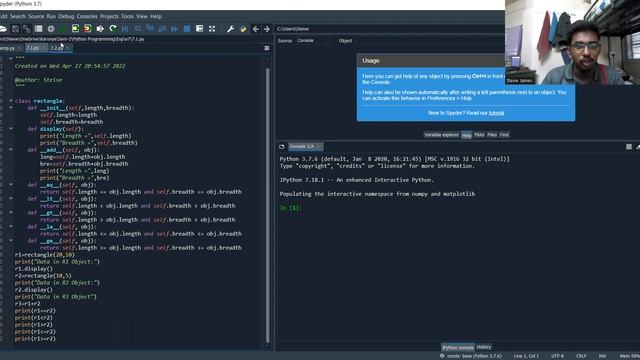The image size is (640, 360).
Task: Click the working directory path field
Action: click(x=390, y=29)
